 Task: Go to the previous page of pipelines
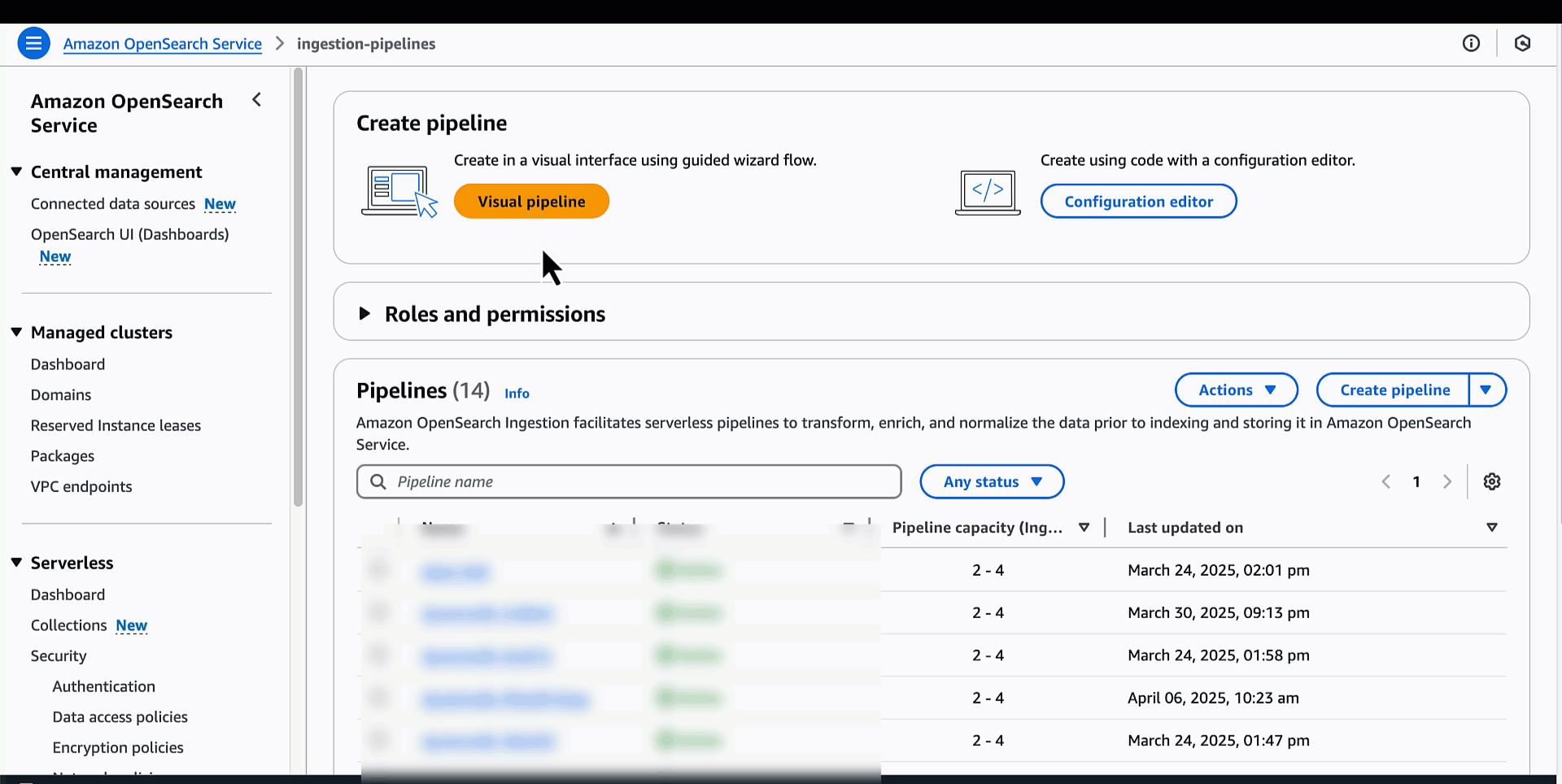point(1386,481)
